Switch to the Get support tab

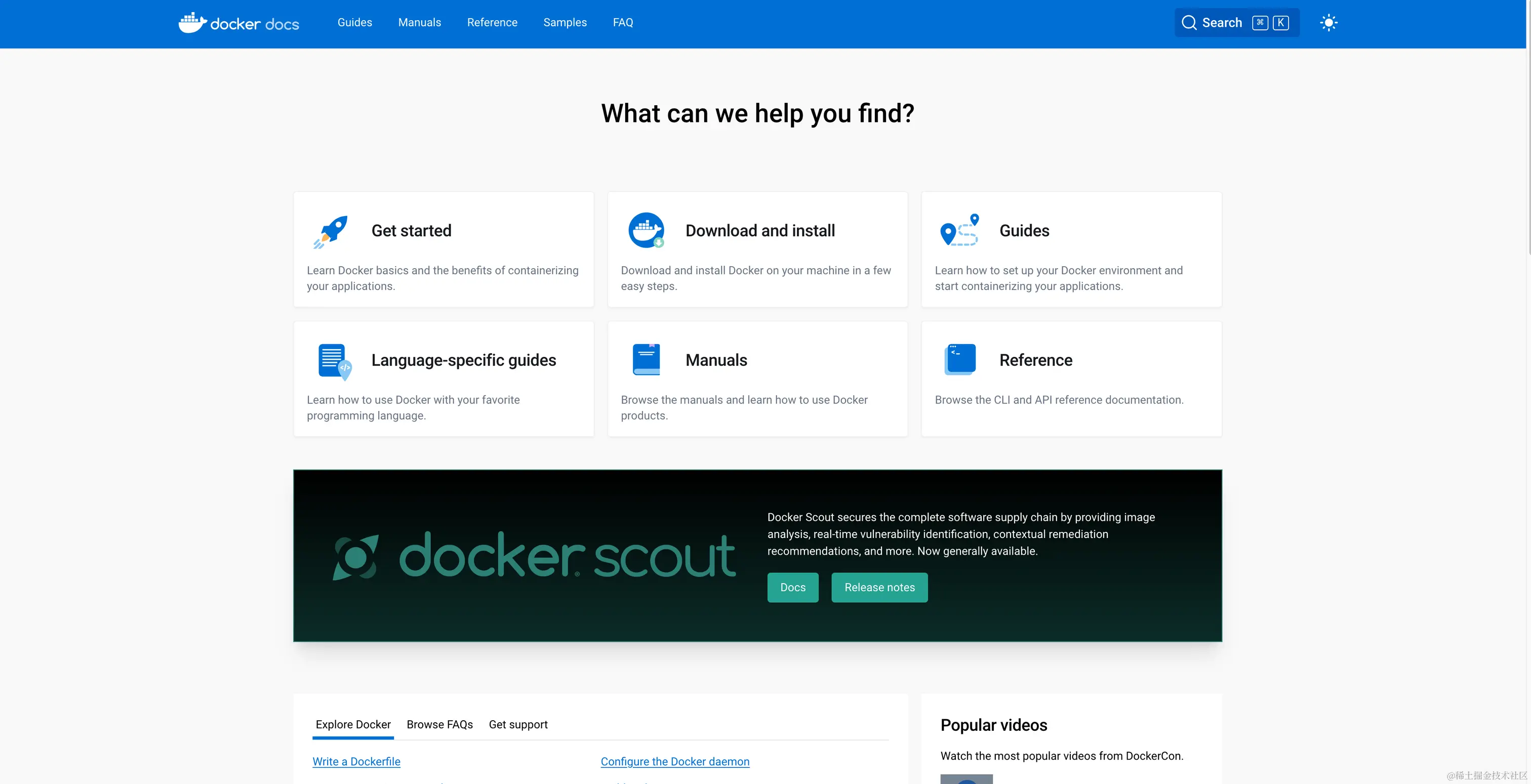pos(517,725)
